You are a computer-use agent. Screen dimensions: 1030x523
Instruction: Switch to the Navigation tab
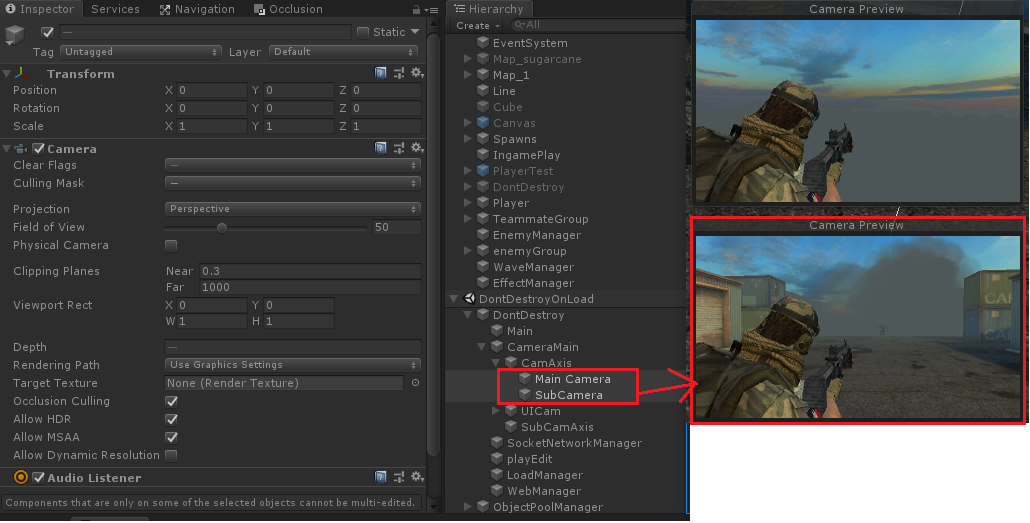(197, 9)
